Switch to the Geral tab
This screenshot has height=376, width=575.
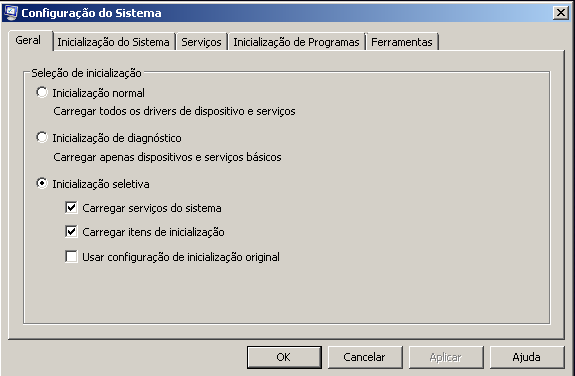tap(28, 40)
